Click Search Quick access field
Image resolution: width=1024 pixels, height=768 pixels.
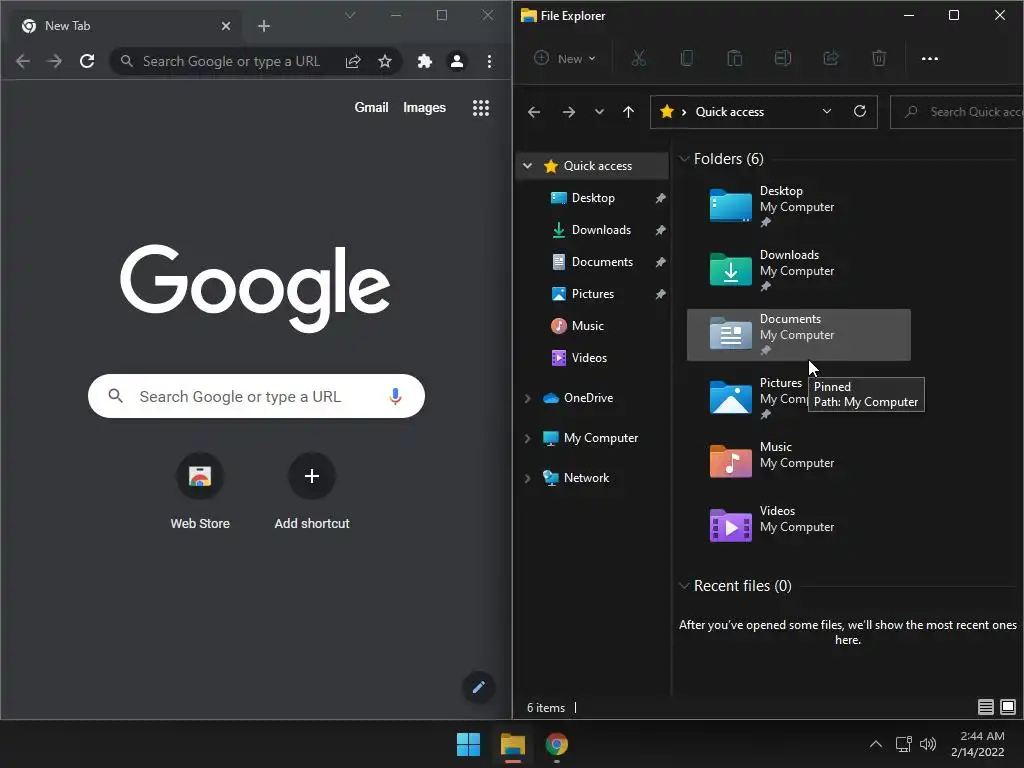957,112
